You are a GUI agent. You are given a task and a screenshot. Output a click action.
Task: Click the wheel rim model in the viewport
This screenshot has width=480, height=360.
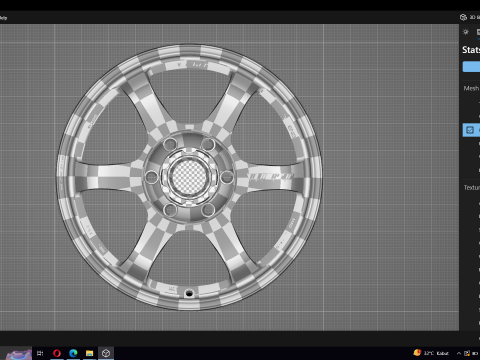pos(189,177)
